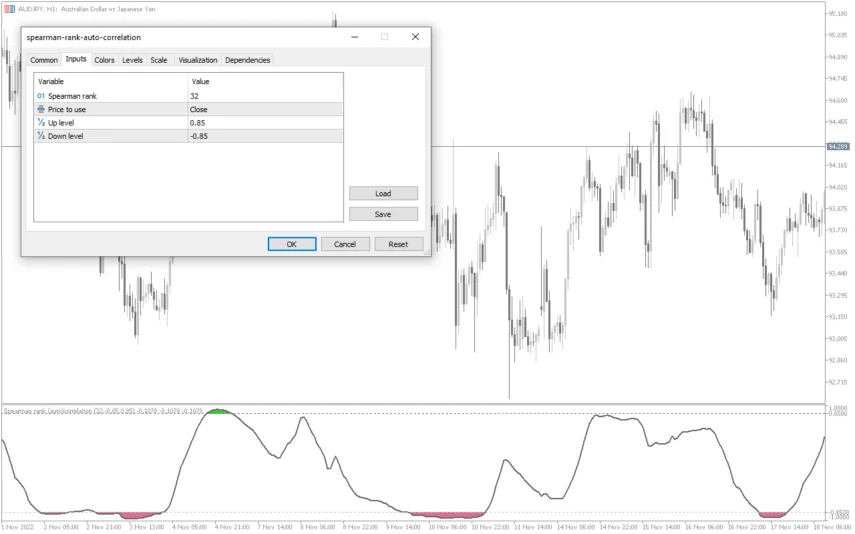
Task: Click the Cancel button
Action: click(345, 244)
